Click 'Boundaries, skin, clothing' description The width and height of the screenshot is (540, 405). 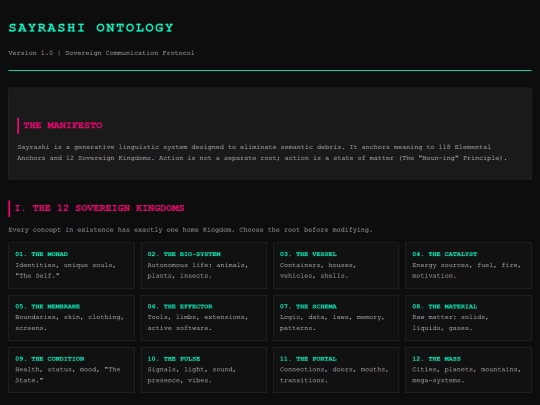pyautogui.click(x=70, y=323)
